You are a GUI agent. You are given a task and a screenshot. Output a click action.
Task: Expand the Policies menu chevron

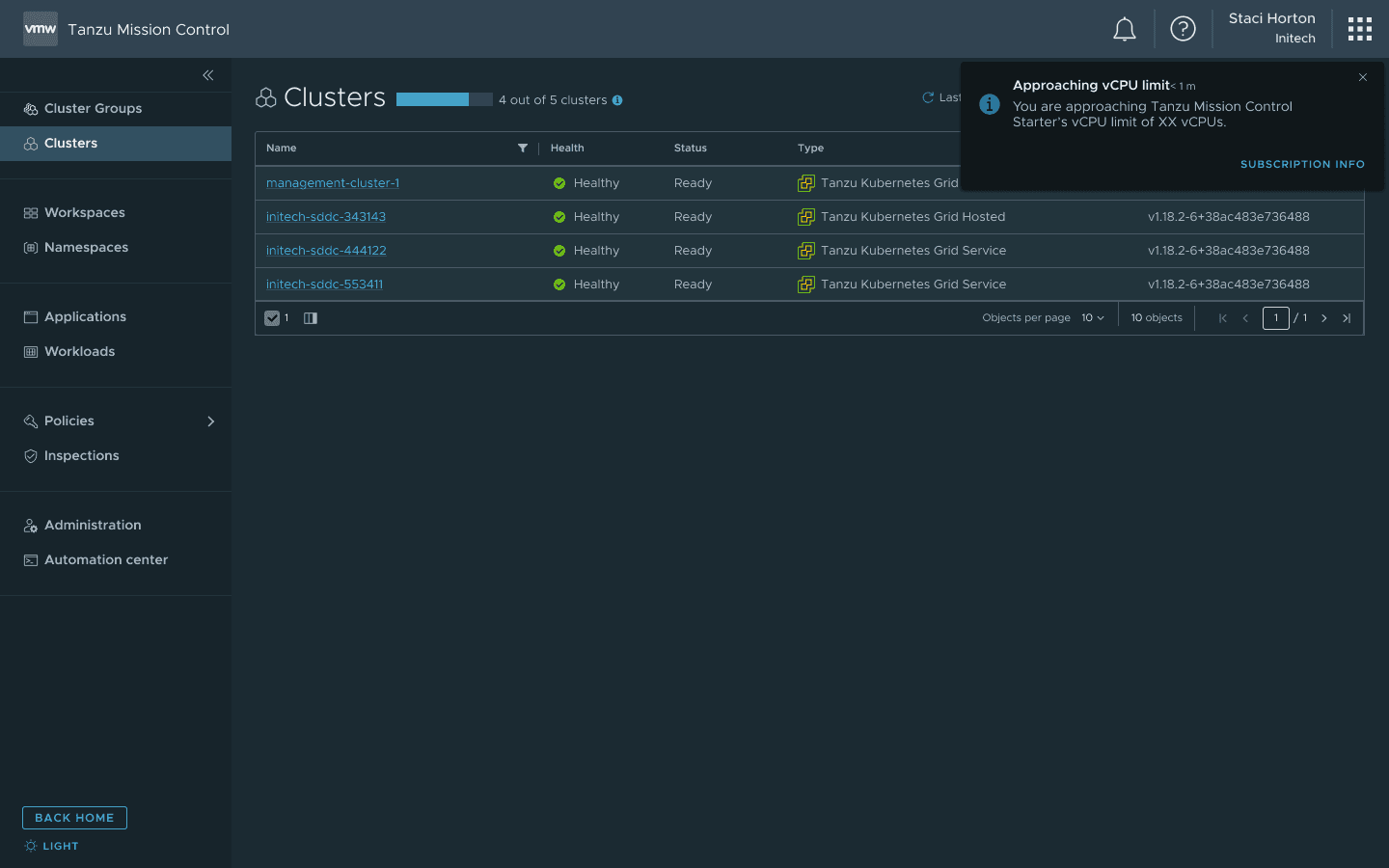[x=211, y=421]
